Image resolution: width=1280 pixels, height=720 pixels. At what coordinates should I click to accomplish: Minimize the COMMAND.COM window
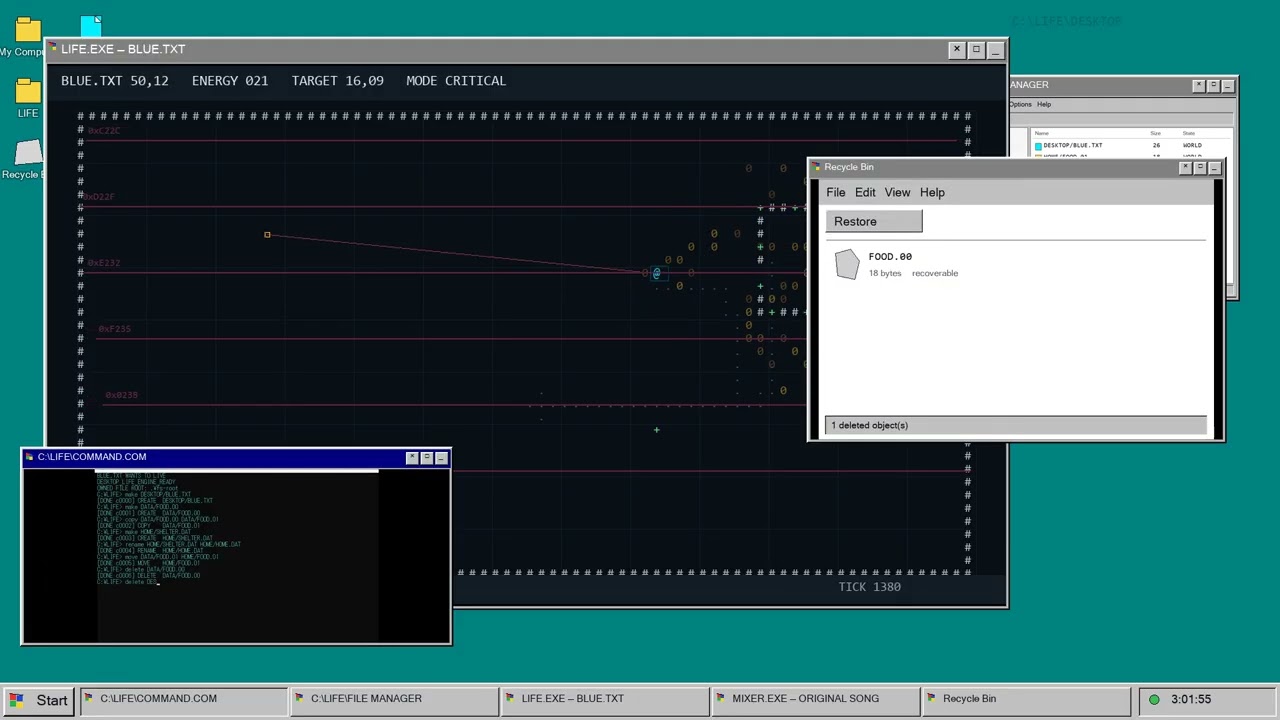(x=441, y=458)
